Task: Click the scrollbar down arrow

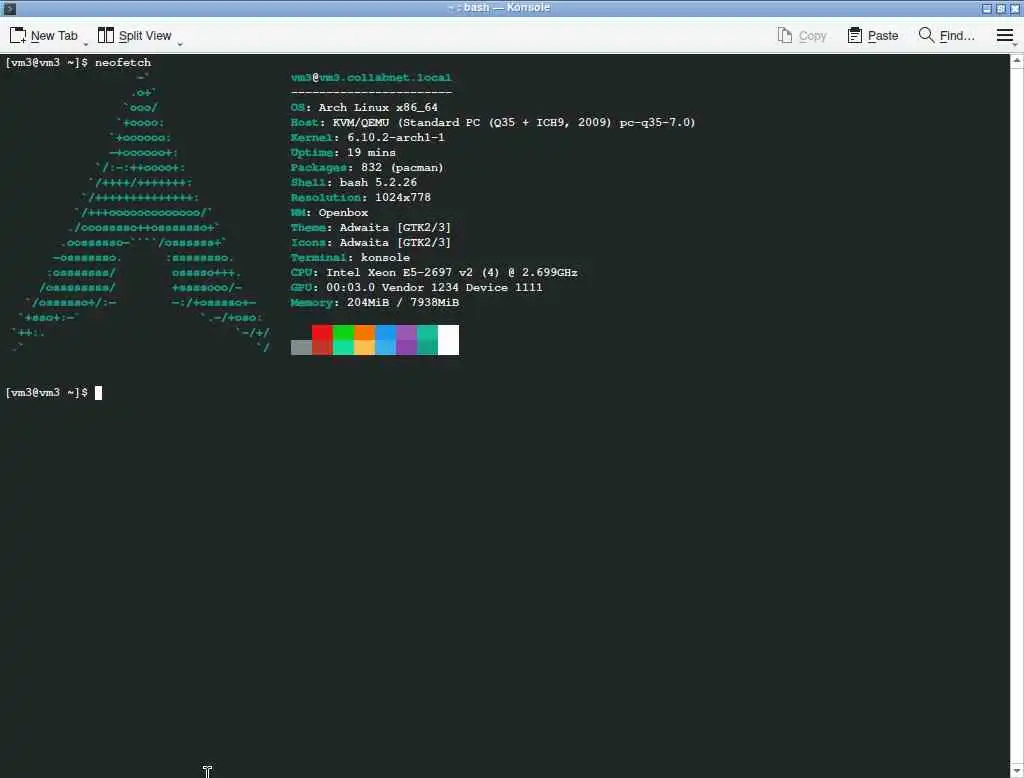Action: pyautogui.click(x=1016, y=772)
